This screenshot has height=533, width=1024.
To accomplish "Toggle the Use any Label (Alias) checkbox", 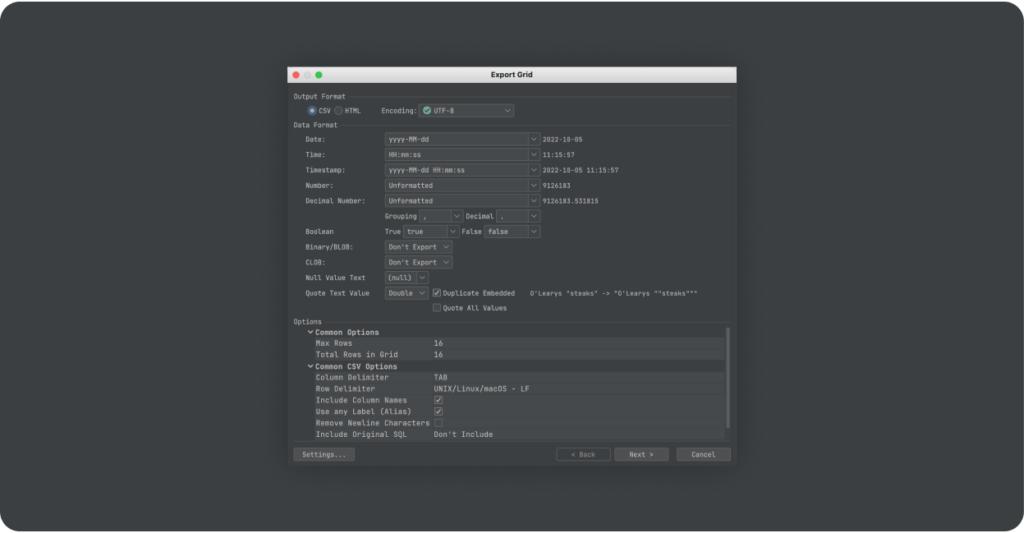I will (x=438, y=411).
